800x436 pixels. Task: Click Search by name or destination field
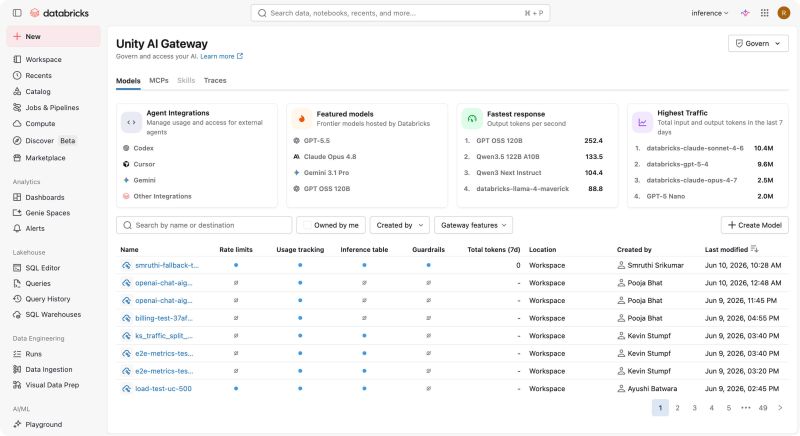click(204, 225)
